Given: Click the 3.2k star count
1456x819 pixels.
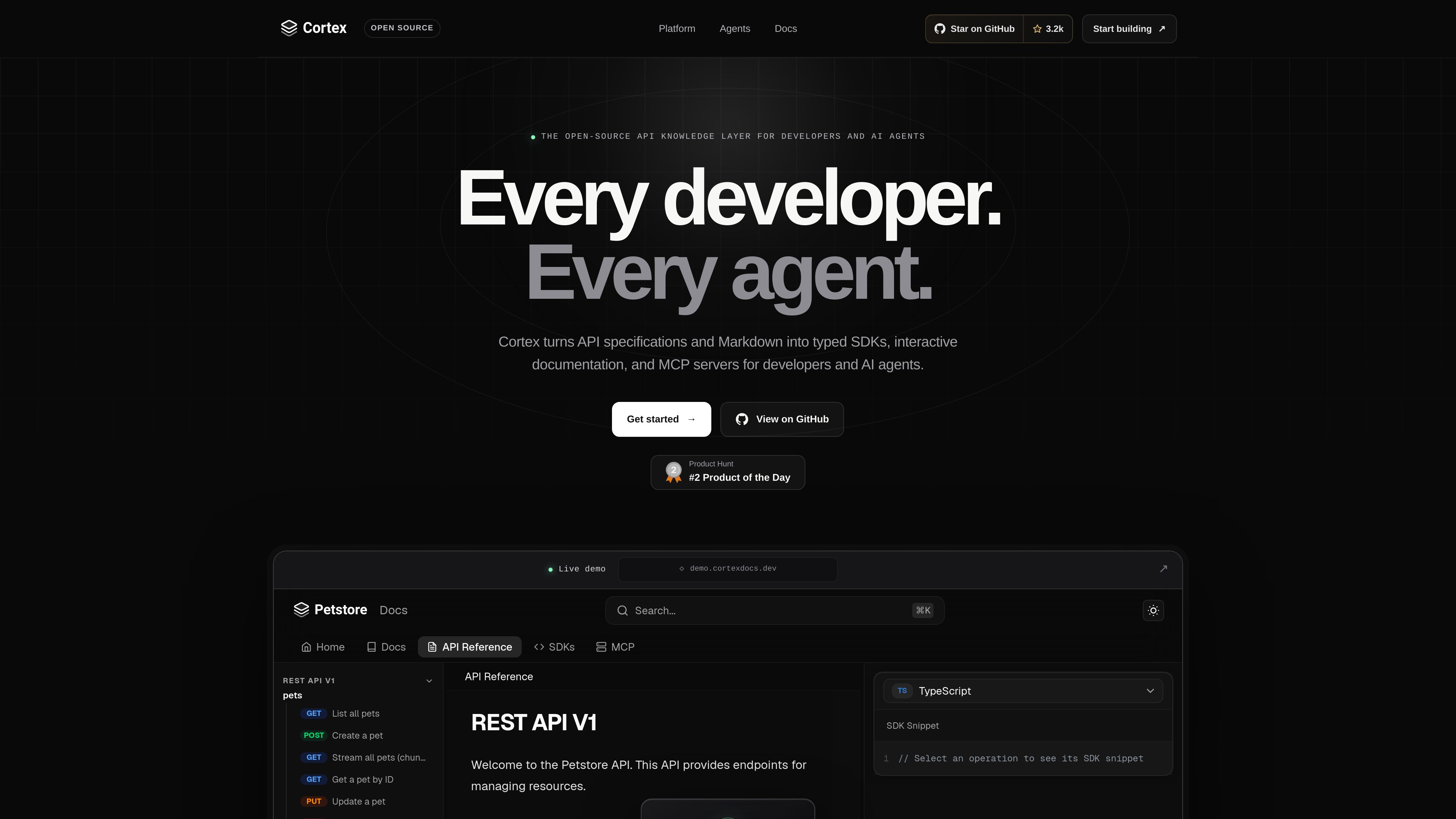Looking at the screenshot, I should pos(1048,29).
